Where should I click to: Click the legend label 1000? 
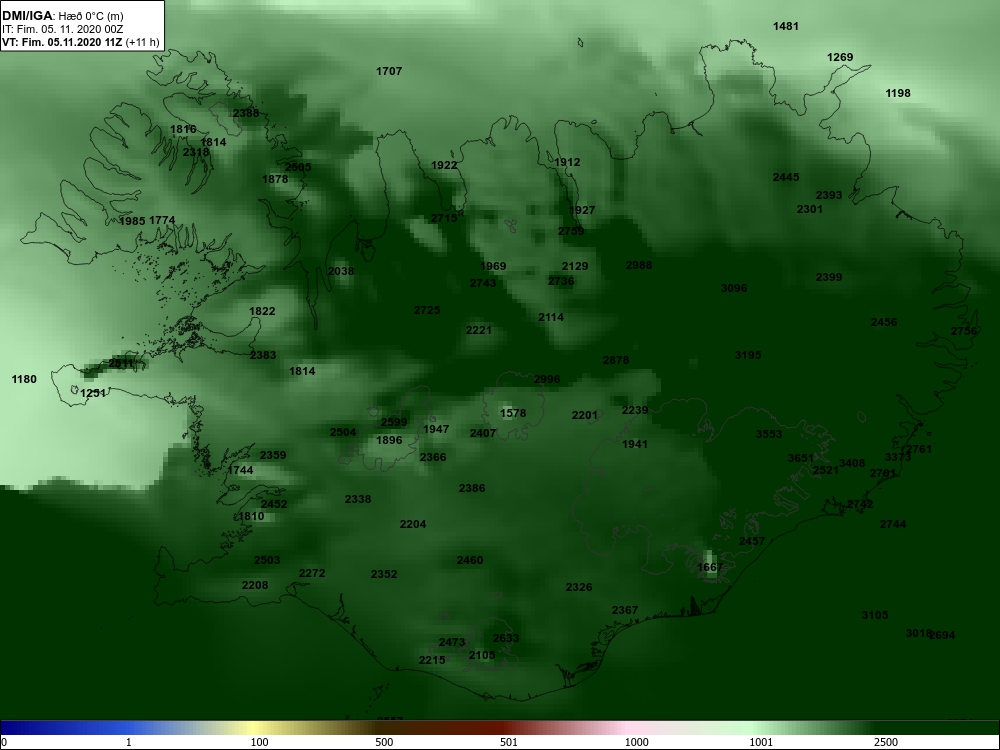tap(636, 742)
